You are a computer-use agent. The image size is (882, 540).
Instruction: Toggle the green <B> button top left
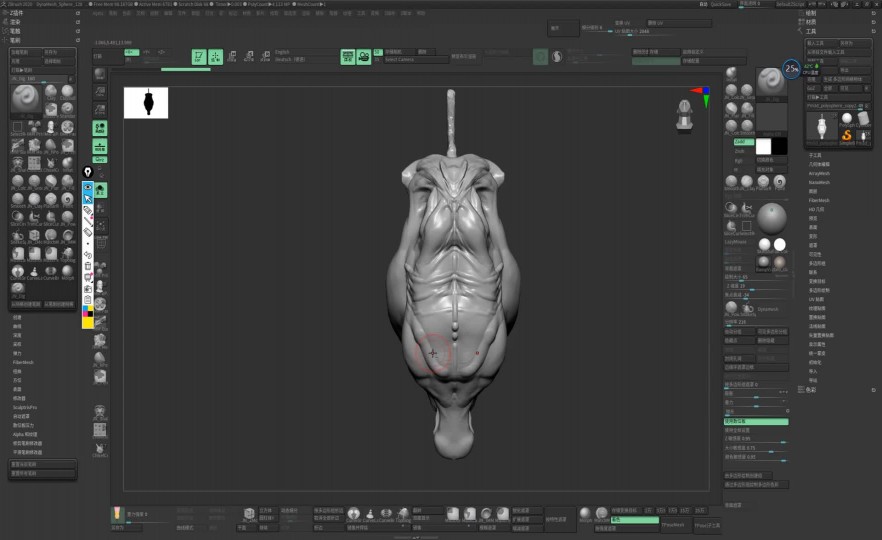click(131, 52)
